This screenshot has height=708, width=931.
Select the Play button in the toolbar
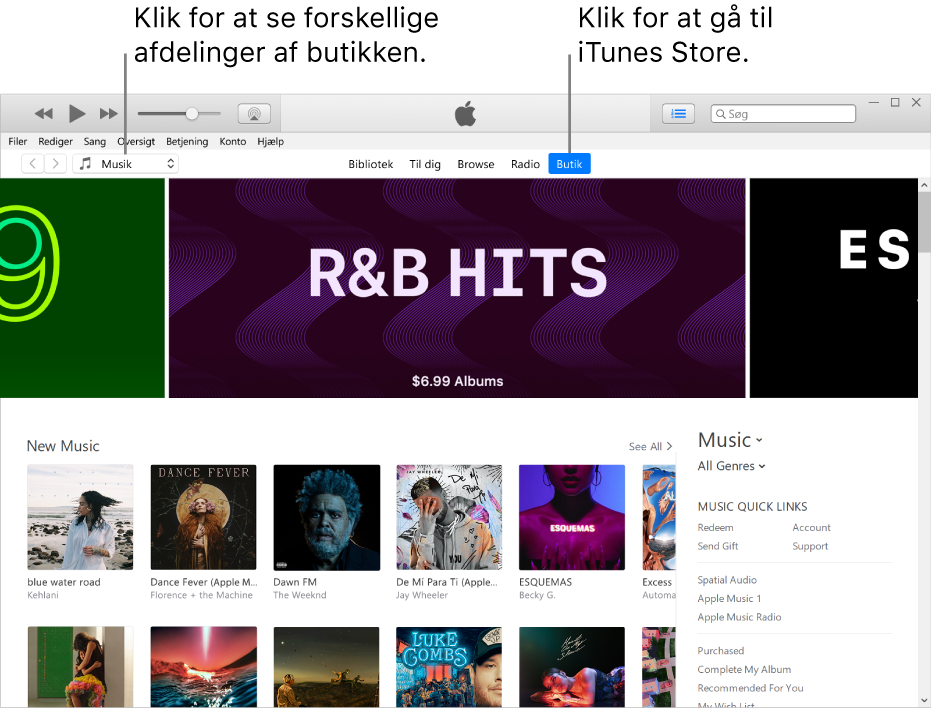pos(77,113)
